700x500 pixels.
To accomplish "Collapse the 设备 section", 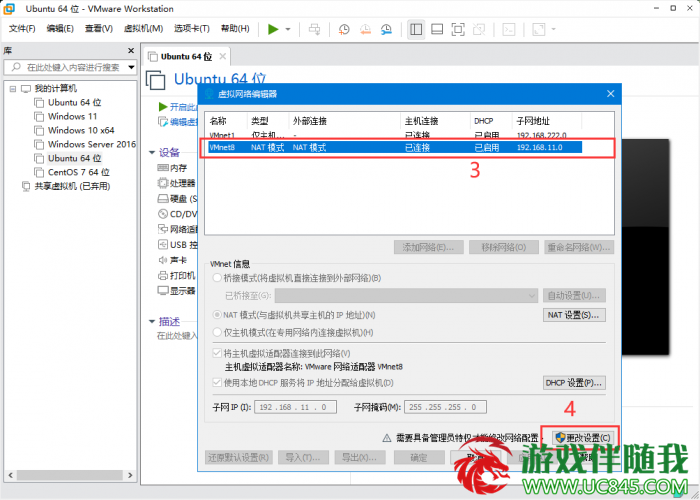I will [x=152, y=152].
